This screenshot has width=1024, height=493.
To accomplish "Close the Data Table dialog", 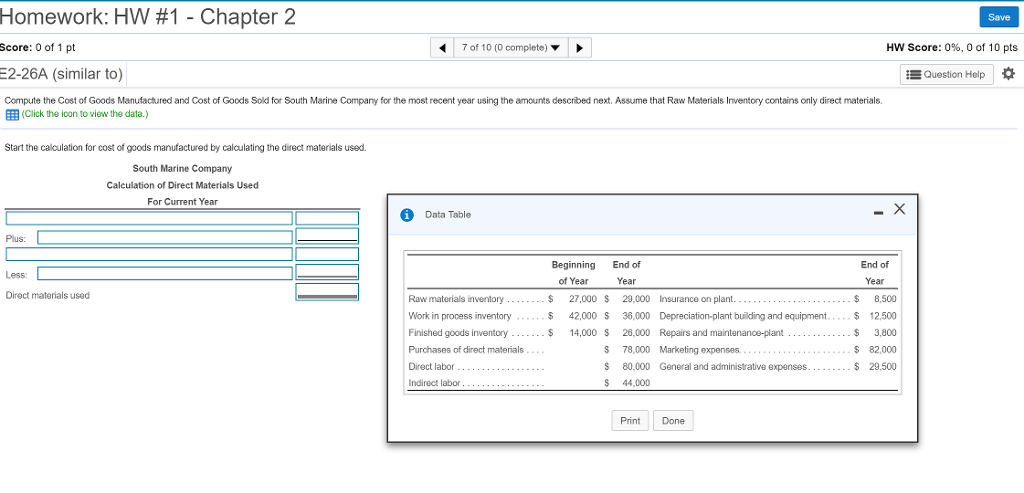I will click(899, 209).
